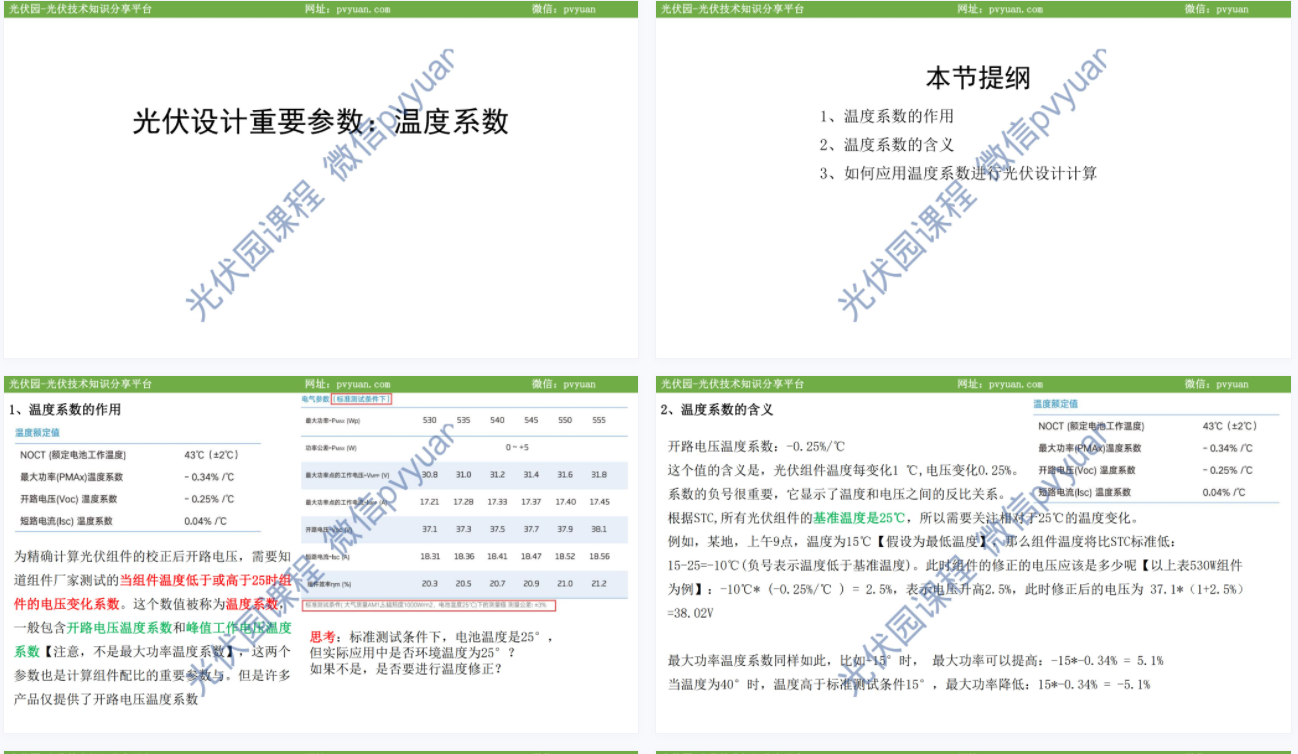Click outline item '1、温度系数的作用' in 本节提纲

click(886, 116)
